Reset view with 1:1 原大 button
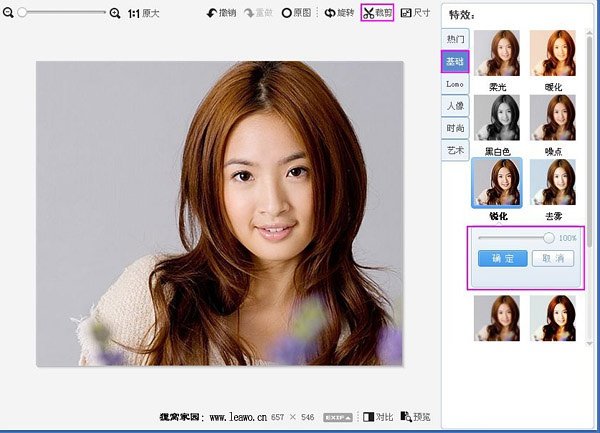The height and width of the screenshot is (433, 600). pos(143,14)
